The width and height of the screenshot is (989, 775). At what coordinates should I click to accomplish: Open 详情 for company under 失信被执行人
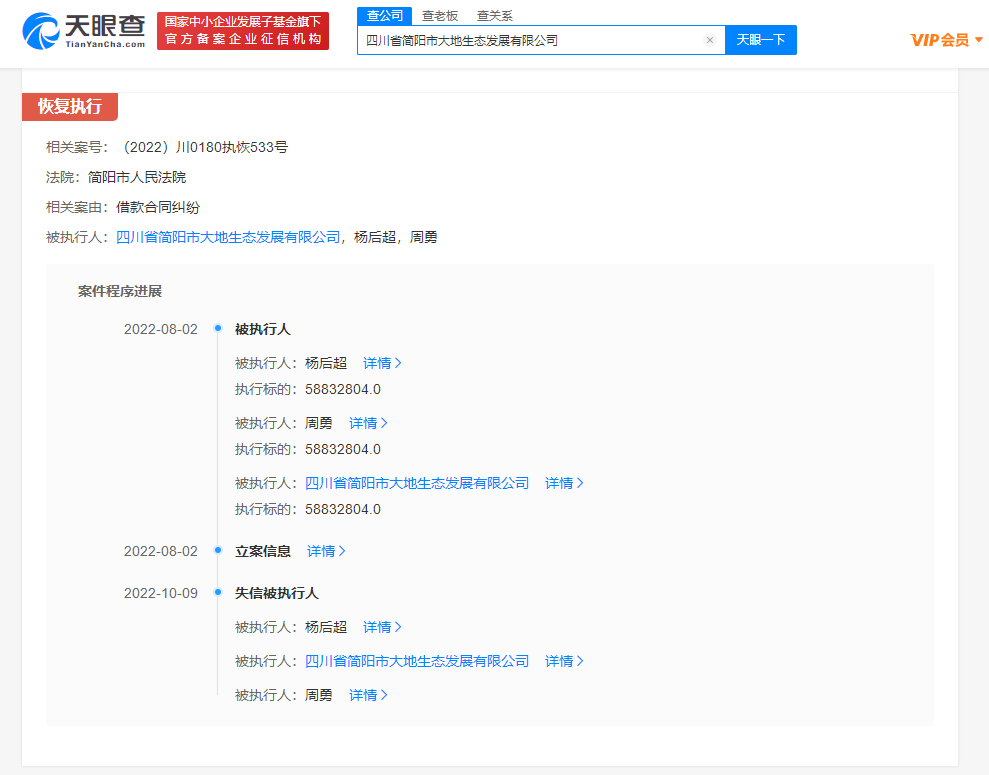[564, 661]
